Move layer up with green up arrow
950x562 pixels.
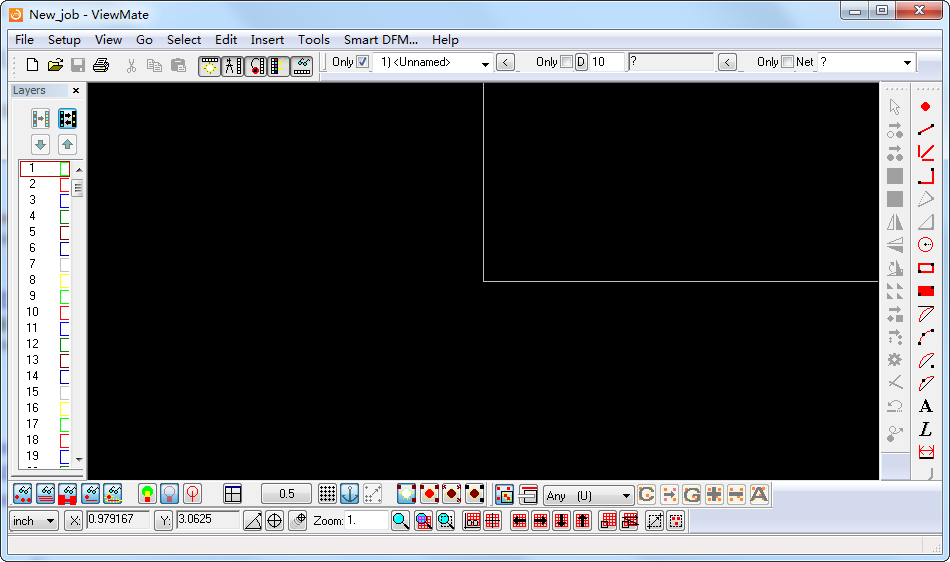pyautogui.click(x=67, y=145)
